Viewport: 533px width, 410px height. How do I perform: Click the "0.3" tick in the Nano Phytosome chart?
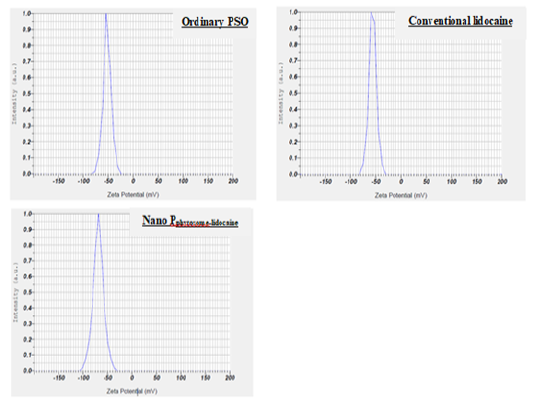pos(28,324)
